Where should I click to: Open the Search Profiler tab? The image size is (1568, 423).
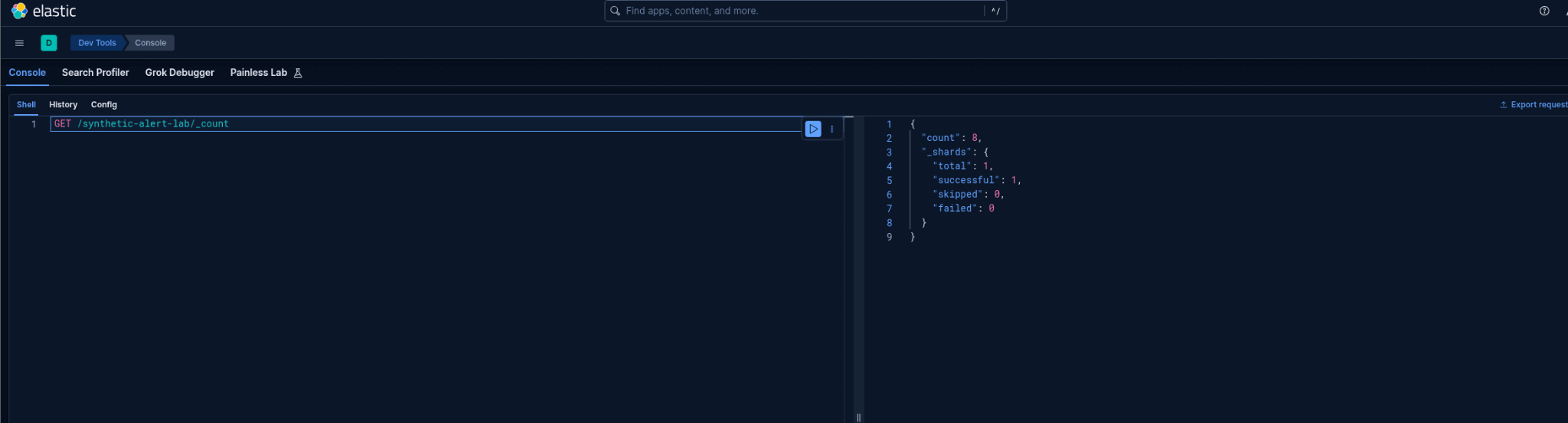[x=96, y=73]
